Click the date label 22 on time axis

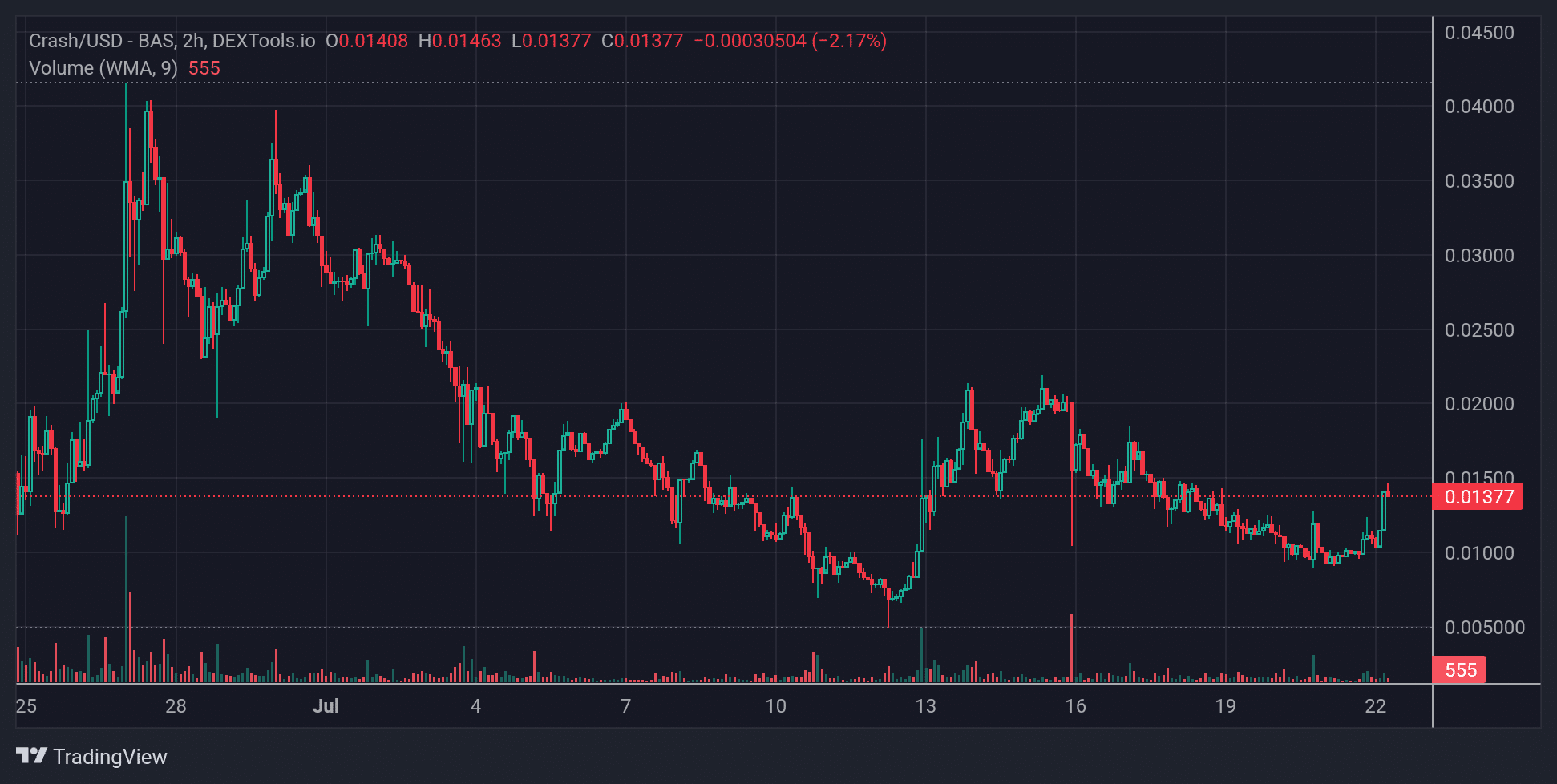1375,706
